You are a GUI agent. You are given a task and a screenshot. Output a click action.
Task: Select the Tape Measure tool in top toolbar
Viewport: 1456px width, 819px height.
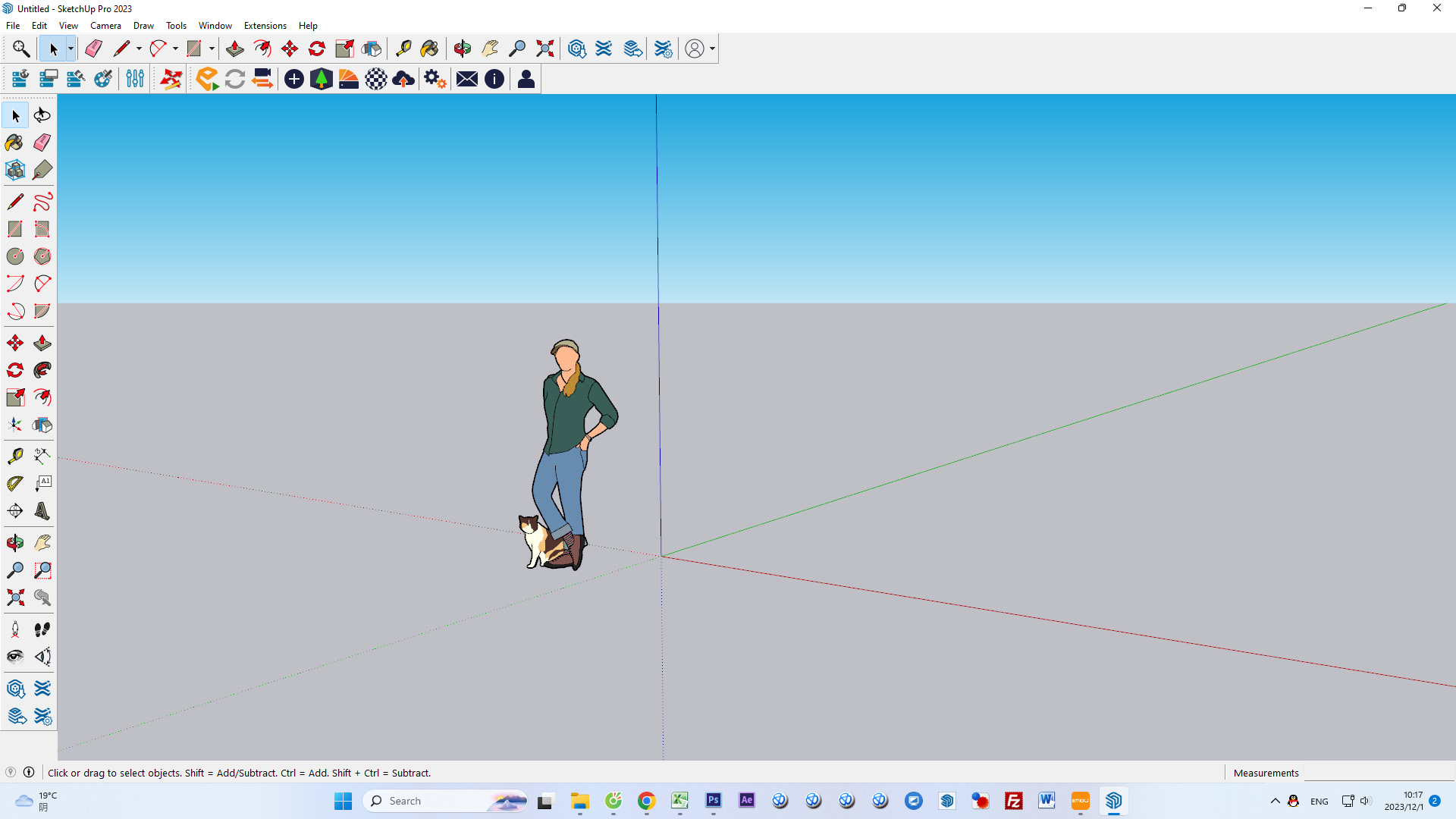coord(403,49)
